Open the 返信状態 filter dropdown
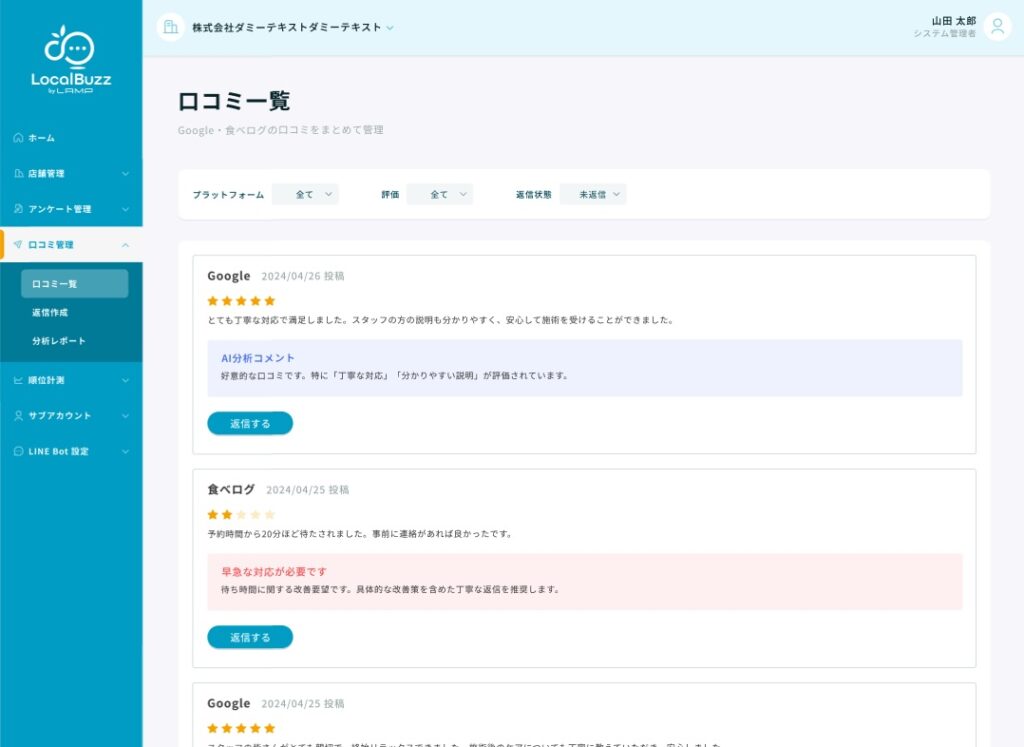 coord(593,195)
